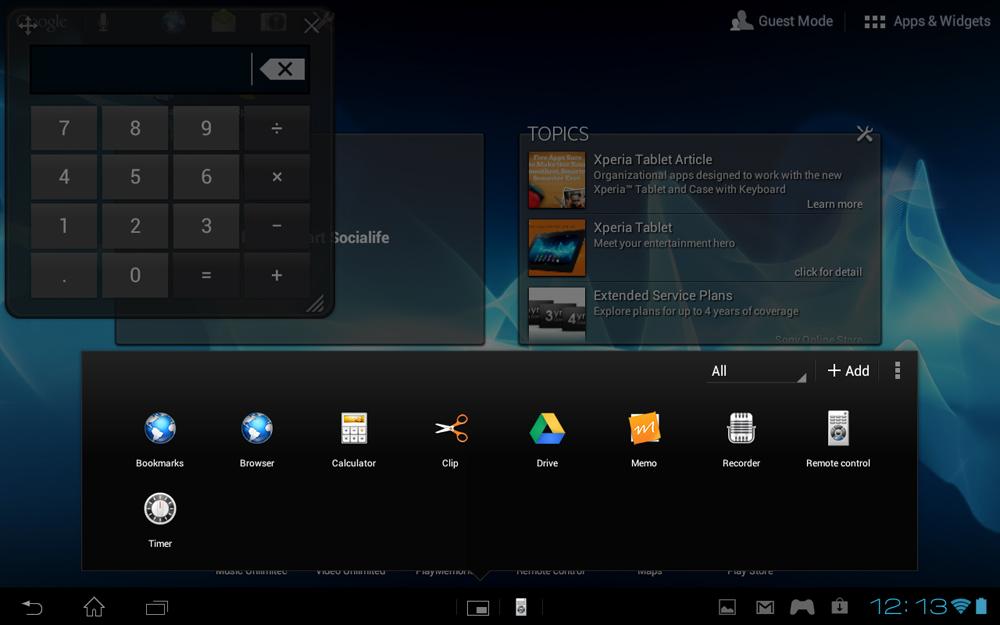
Task: Open the picture notification icon
Action: point(727,607)
